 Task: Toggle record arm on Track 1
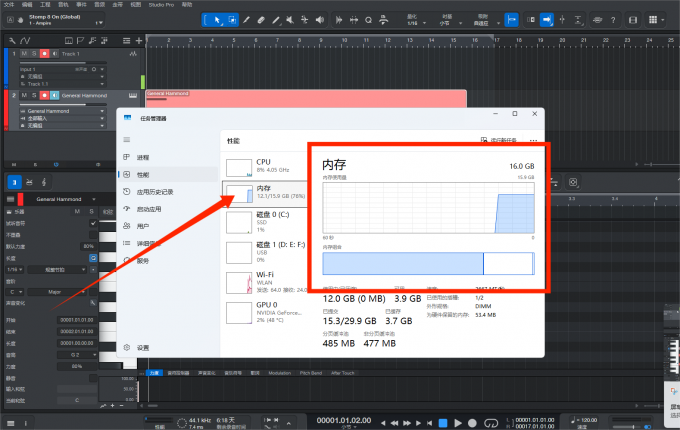pos(44,54)
